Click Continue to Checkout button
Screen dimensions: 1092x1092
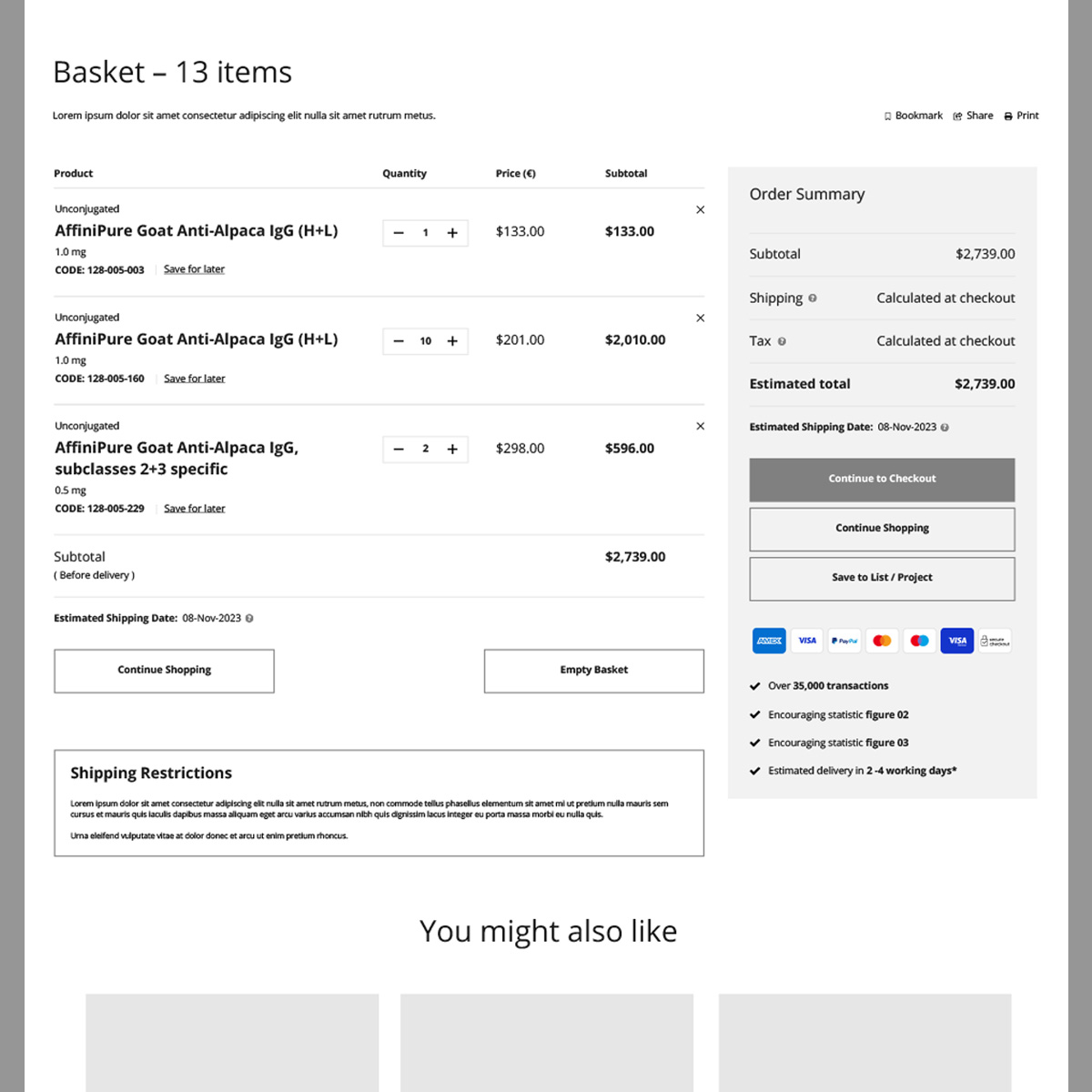click(x=882, y=480)
